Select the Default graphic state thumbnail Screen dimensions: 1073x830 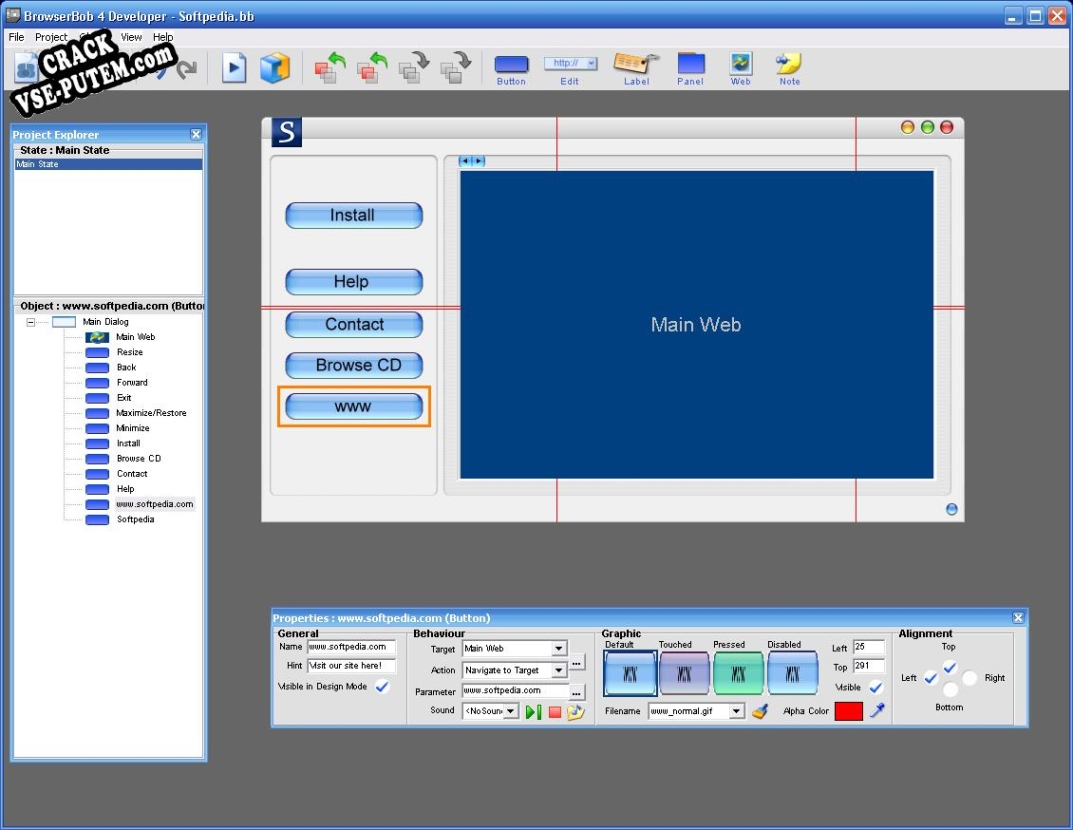tap(630, 673)
